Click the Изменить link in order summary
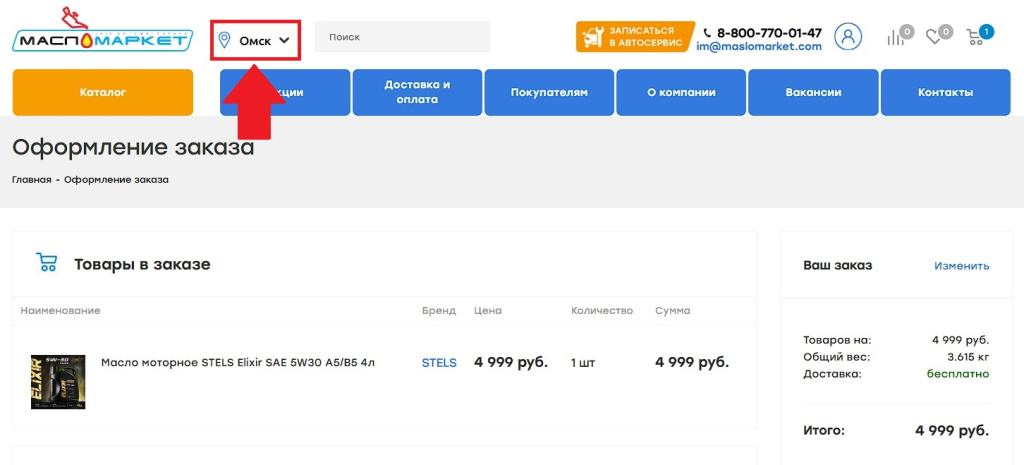Viewport: 1024px width, 465px height. pyautogui.click(x=961, y=266)
